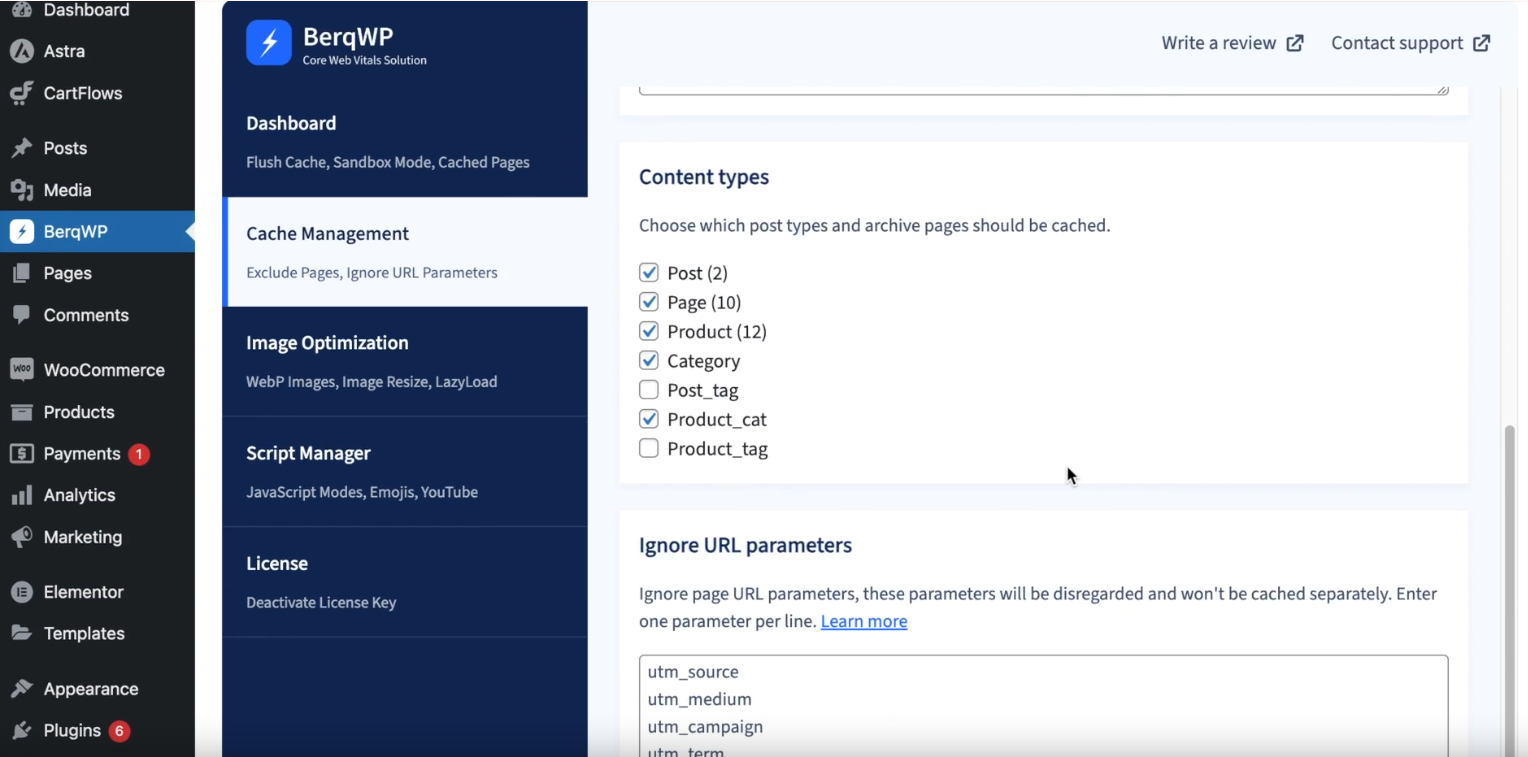
Task: Click the Products box icon
Action: click(21, 412)
